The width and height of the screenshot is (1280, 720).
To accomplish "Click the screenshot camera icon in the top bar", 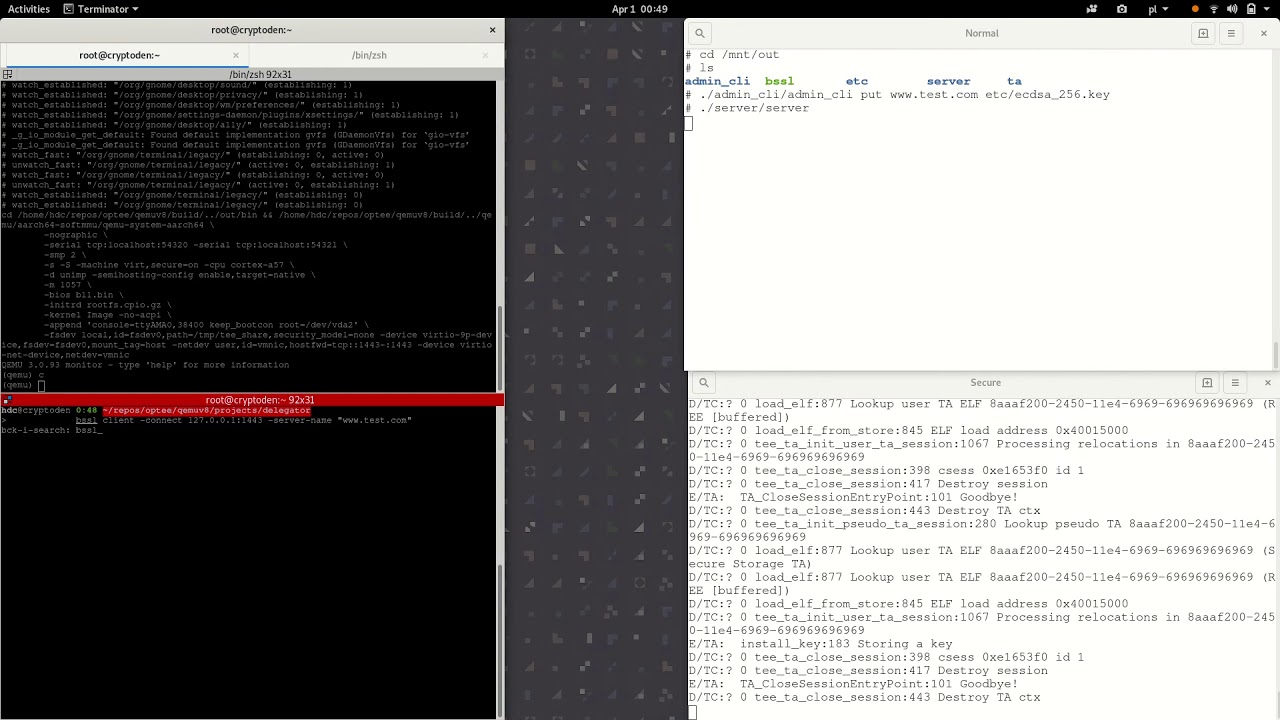I will coord(1122,9).
